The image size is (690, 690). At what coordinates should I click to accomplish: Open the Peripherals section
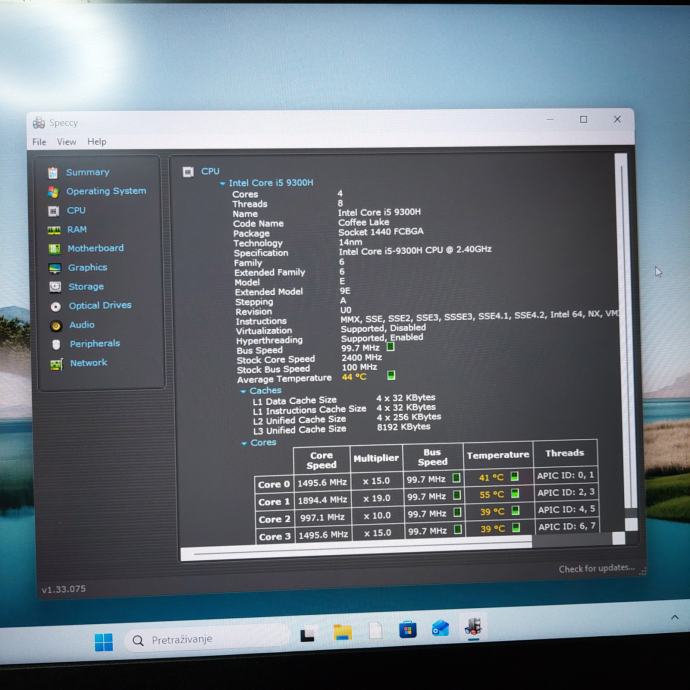(x=95, y=344)
